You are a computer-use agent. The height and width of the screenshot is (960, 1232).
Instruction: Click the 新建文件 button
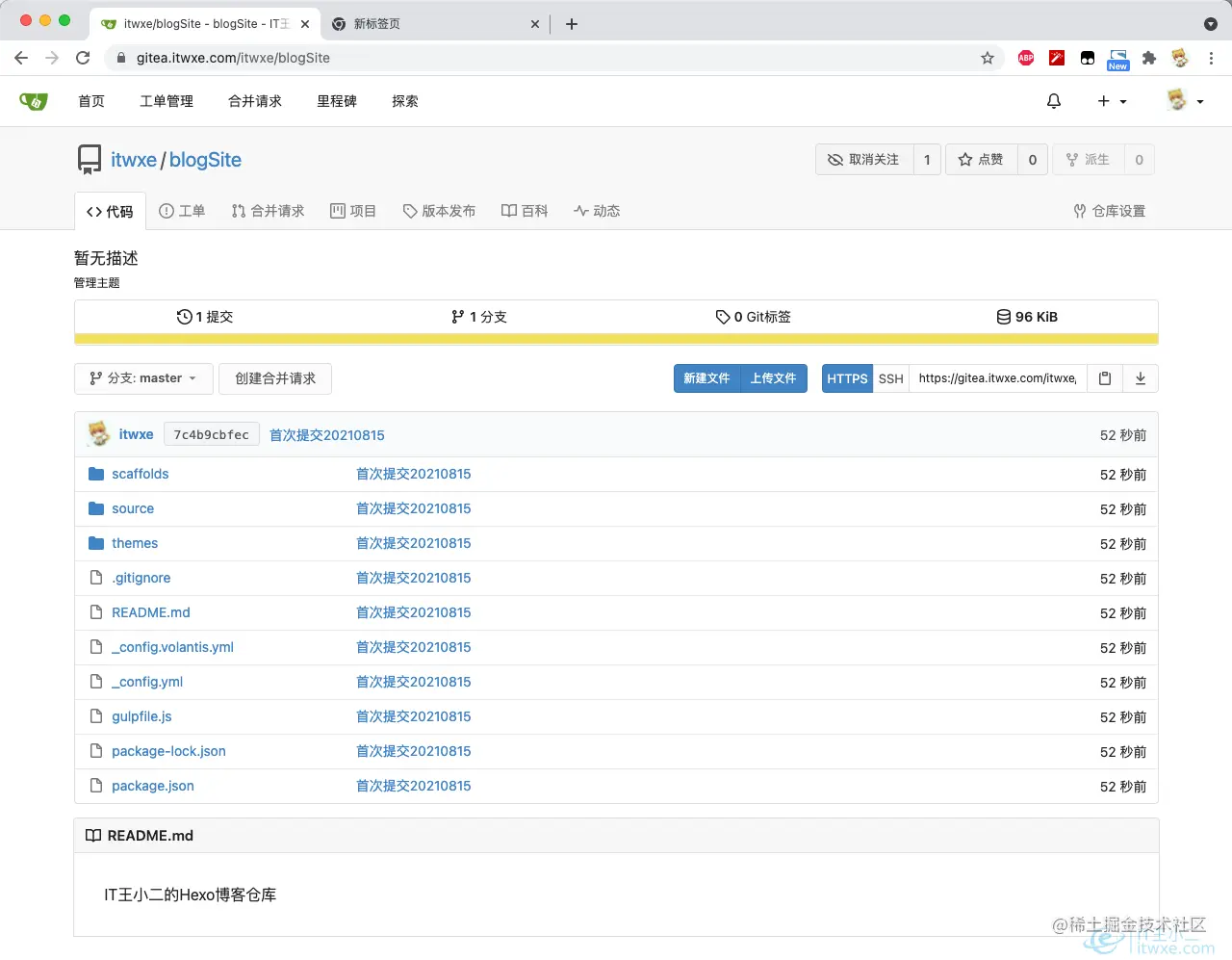click(x=707, y=377)
